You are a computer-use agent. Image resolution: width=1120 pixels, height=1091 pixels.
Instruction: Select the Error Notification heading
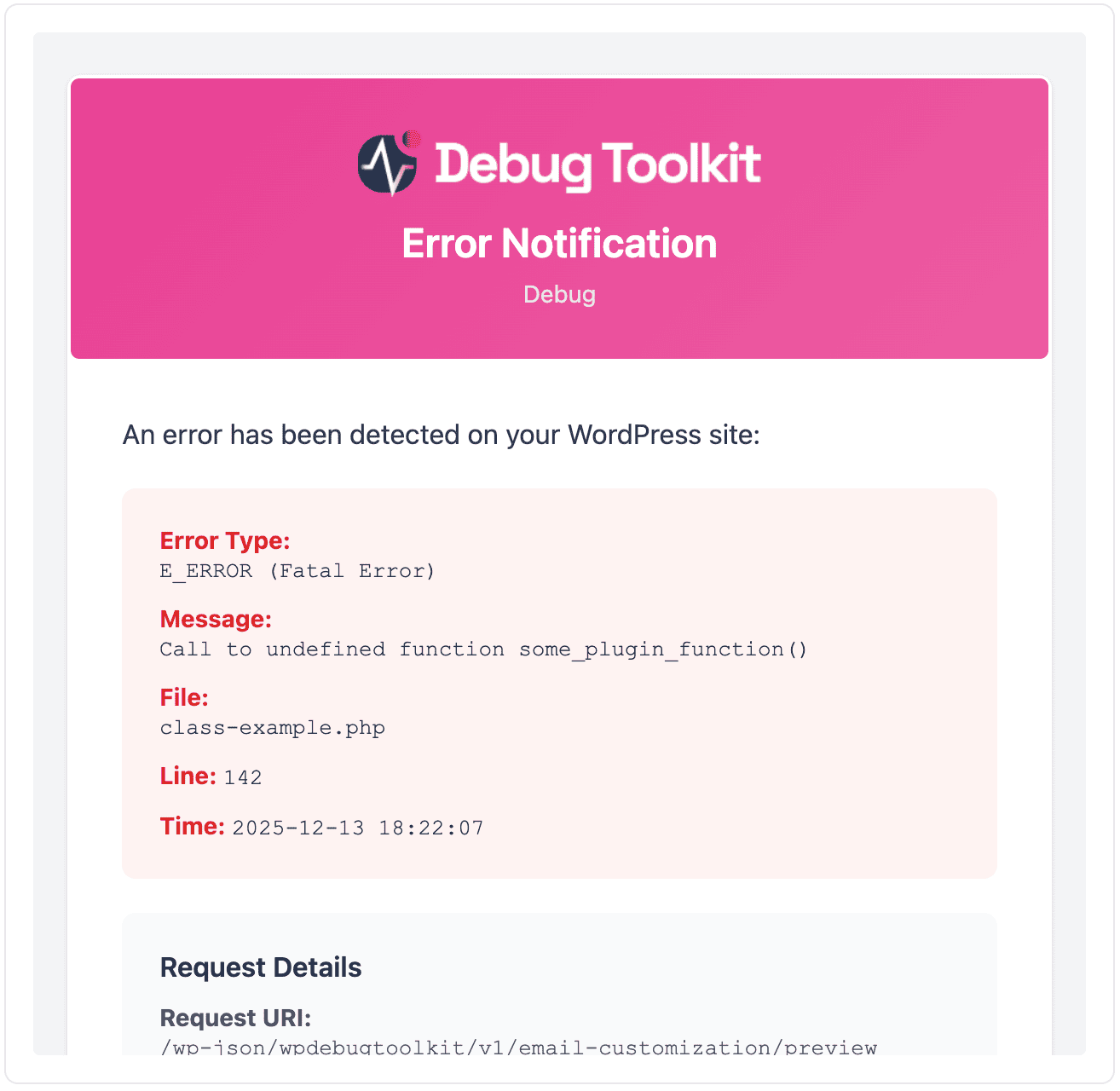(559, 244)
